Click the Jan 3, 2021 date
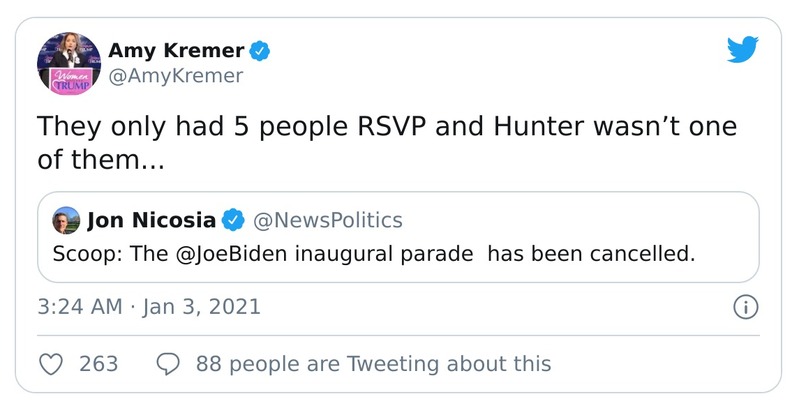799x408 pixels. pyautogui.click(x=200, y=307)
